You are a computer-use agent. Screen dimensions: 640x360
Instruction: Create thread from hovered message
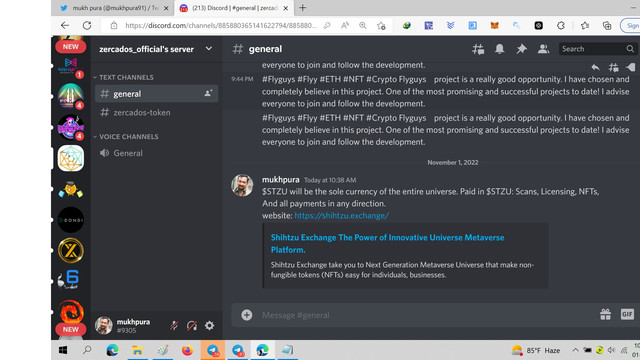click(x=613, y=67)
